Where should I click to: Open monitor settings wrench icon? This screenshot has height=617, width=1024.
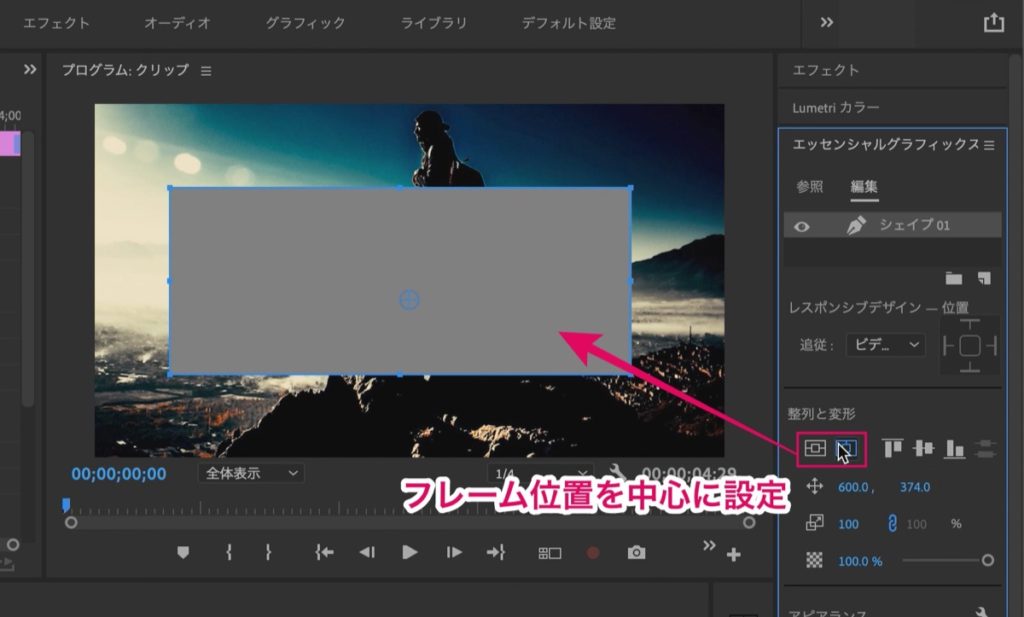(616, 471)
